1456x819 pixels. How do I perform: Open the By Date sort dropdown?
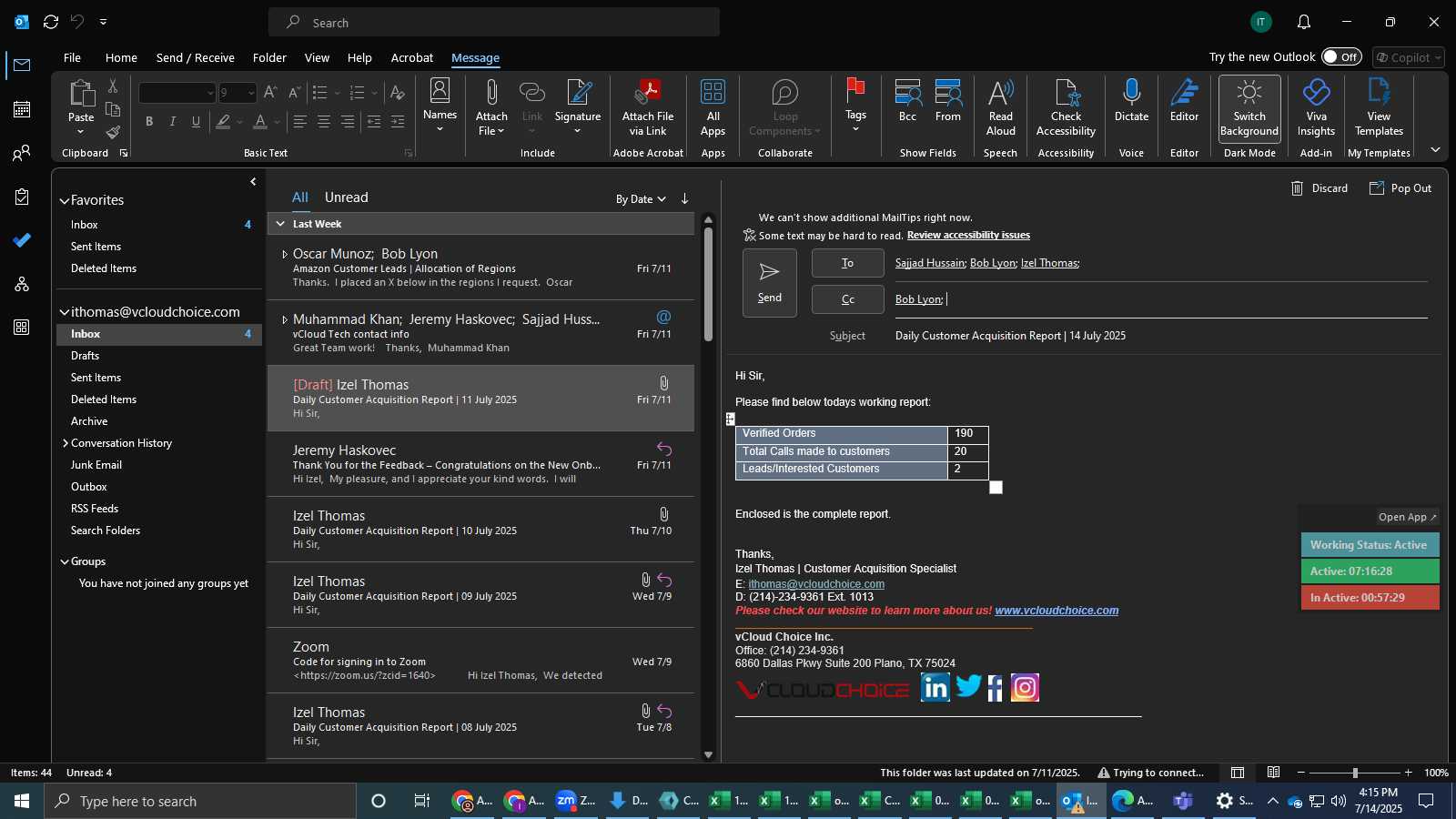point(641,199)
